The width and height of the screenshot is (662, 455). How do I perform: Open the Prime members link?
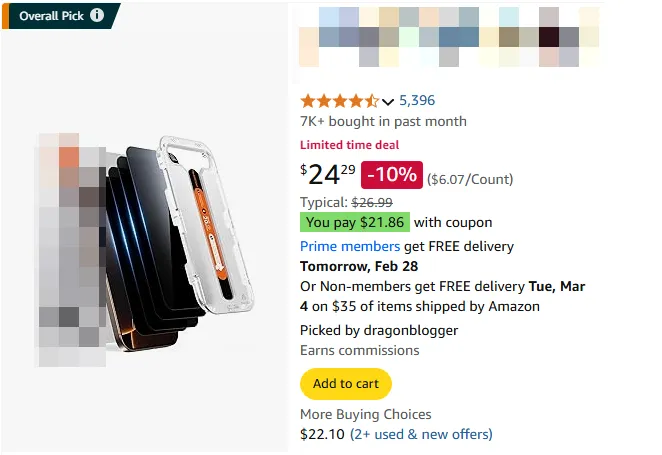click(x=350, y=246)
